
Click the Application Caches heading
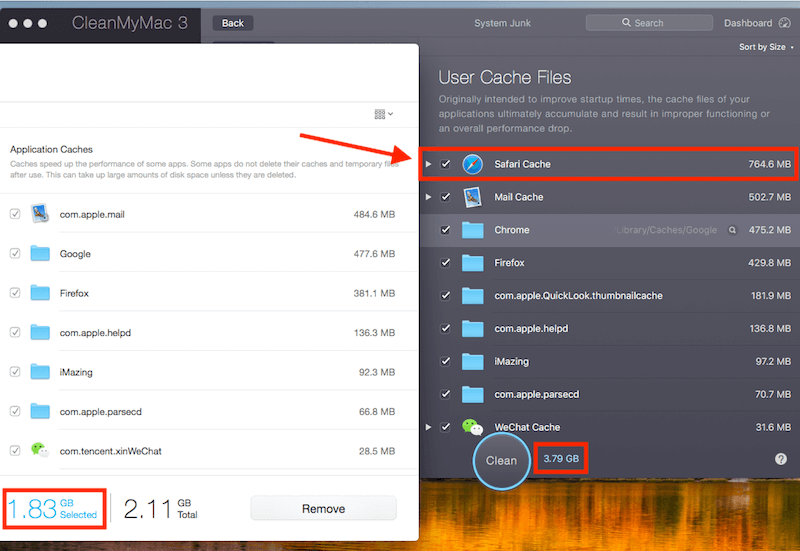point(52,149)
